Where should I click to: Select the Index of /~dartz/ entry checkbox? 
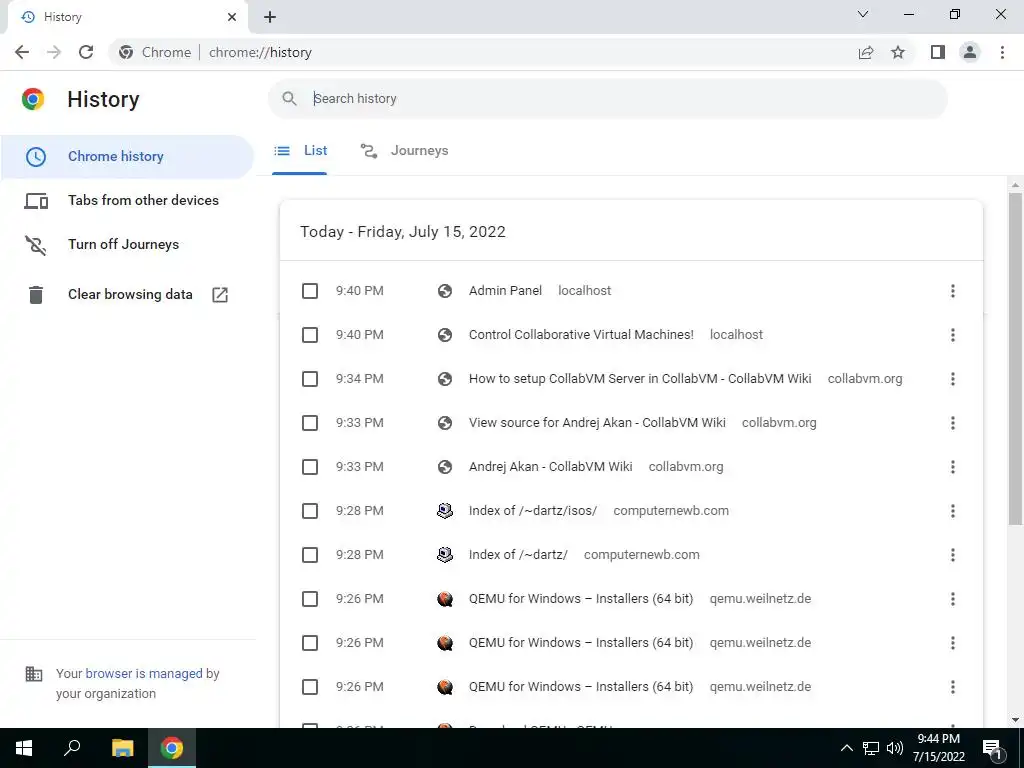tap(310, 555)
